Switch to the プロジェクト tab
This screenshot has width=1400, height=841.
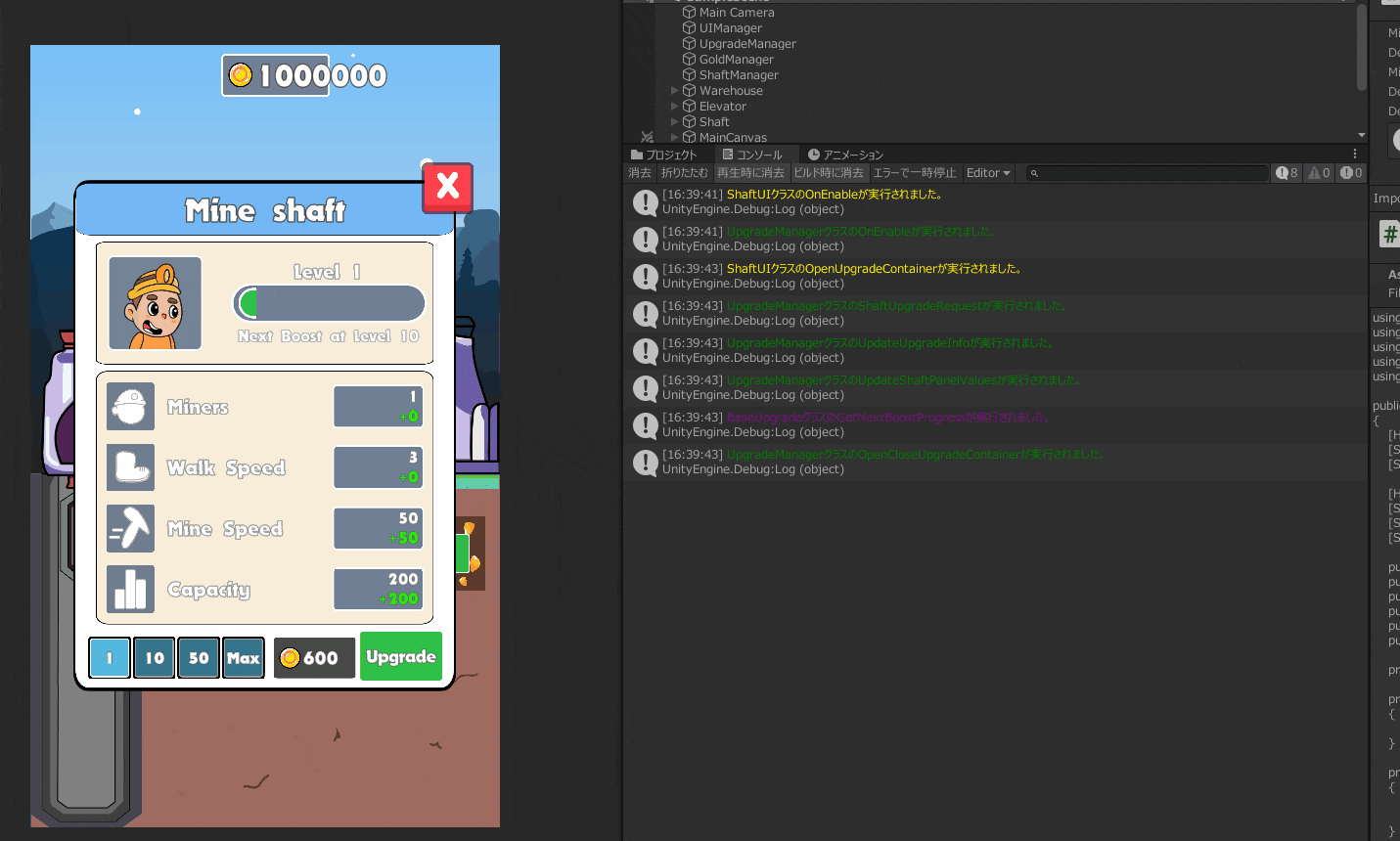coord(664,155)
